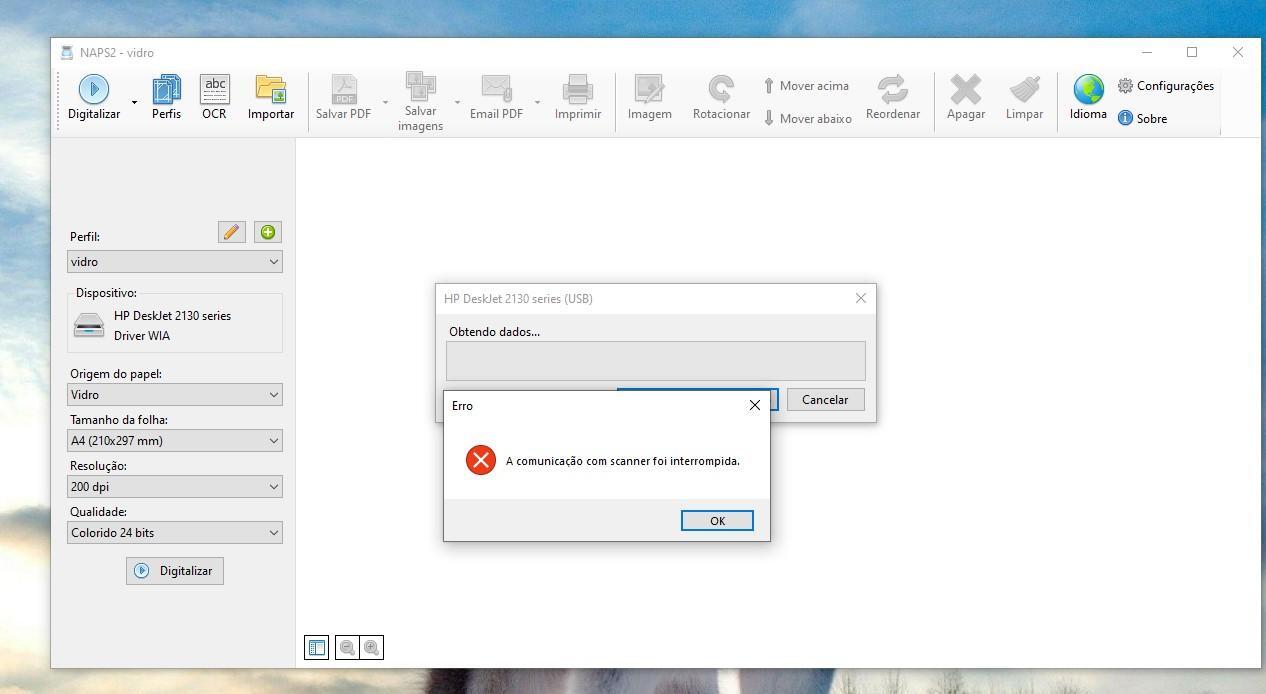This screenshot has height=694, width=1266.
Task: Click Mover abaixo
Action: click(x=807, y=118)
